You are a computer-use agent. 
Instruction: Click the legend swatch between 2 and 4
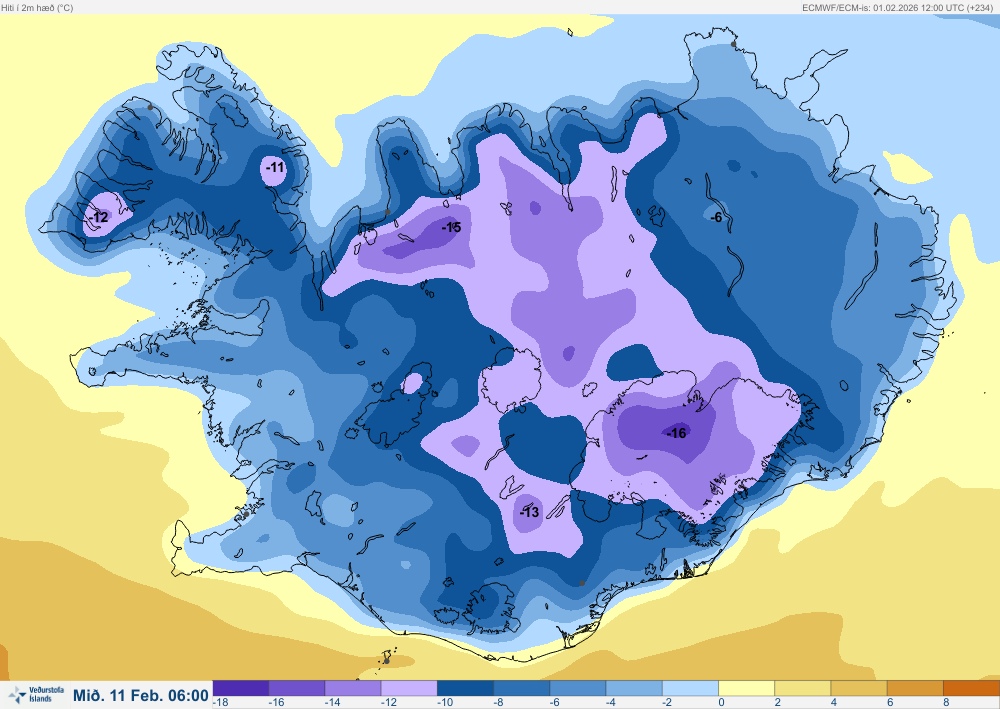coord(802,688)
